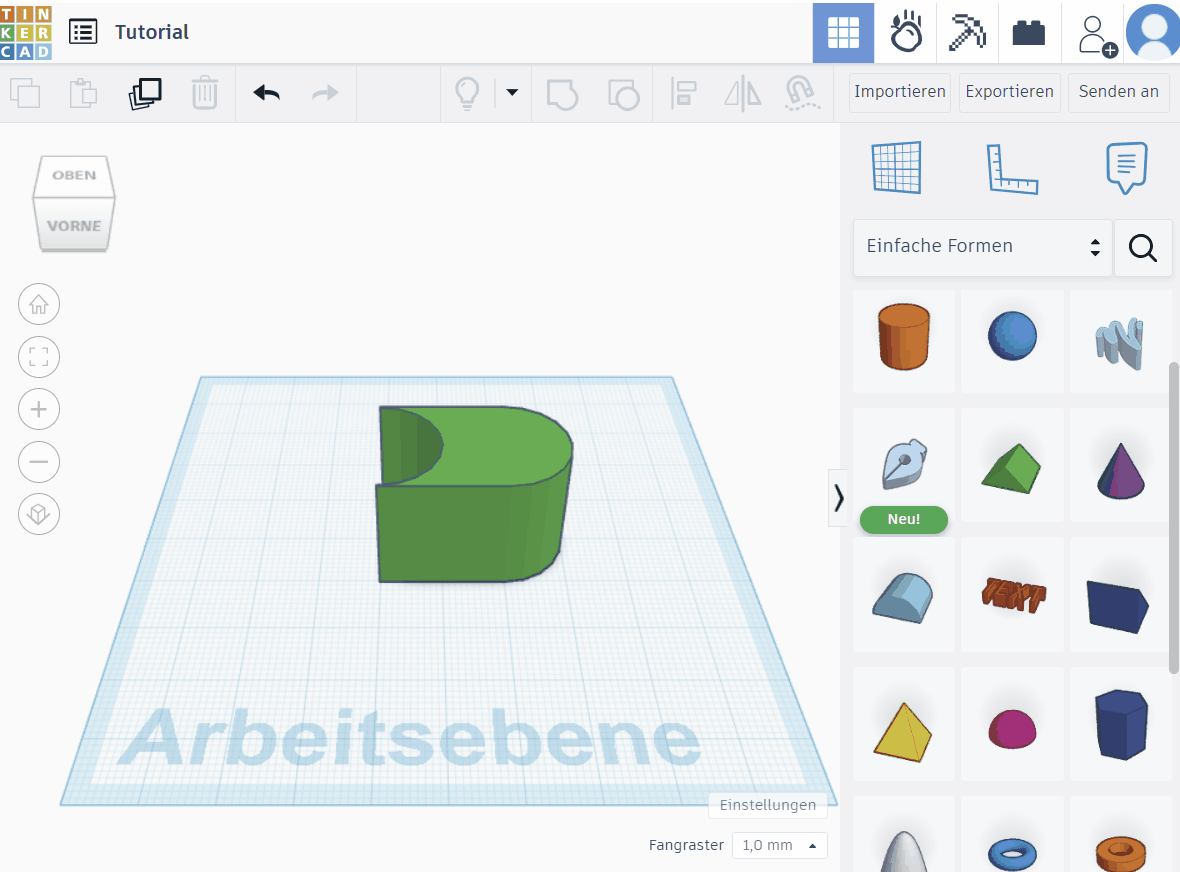Toggle perspective orthographic view cube icon
This screenshot has height=872, width=1180.
[39, 515]
